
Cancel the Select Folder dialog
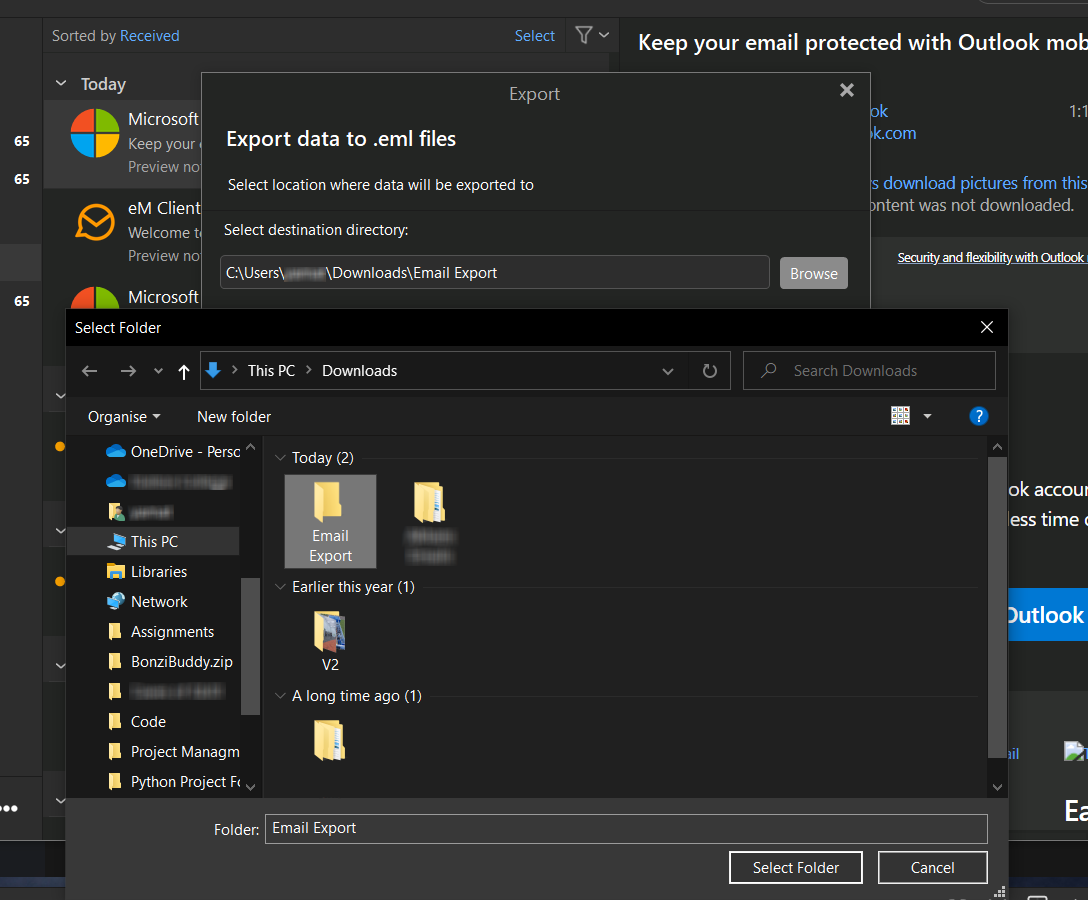[932, 867]
